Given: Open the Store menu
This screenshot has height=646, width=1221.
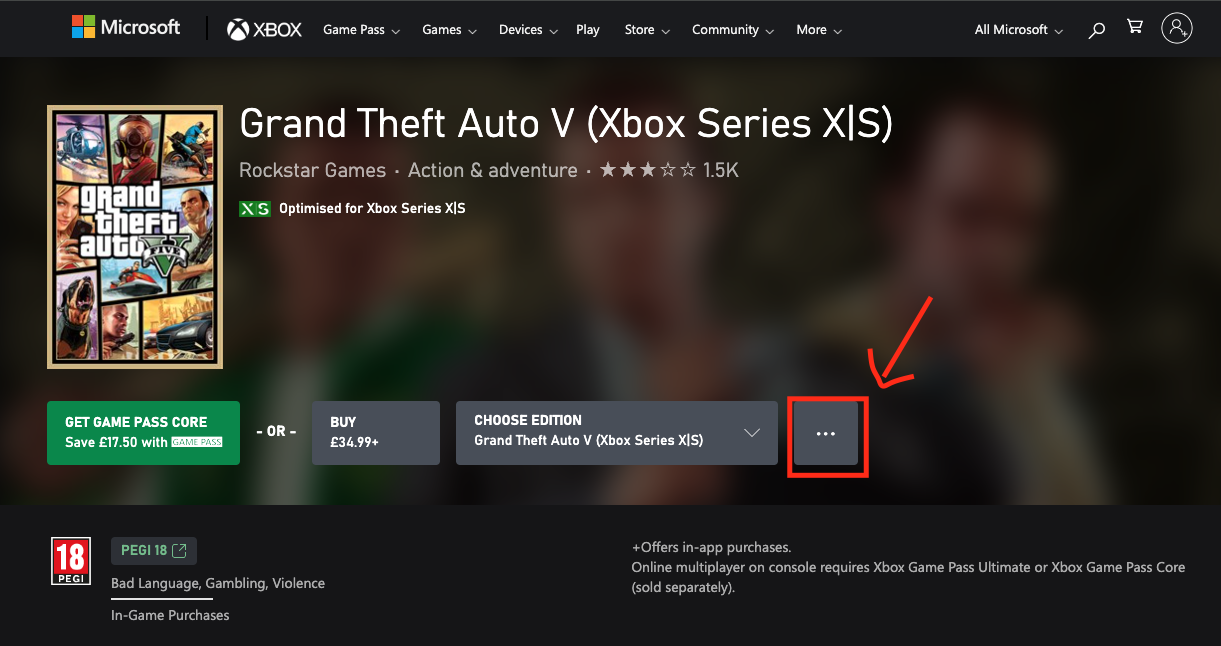Looking at the screenshot, I should [646, 30].
